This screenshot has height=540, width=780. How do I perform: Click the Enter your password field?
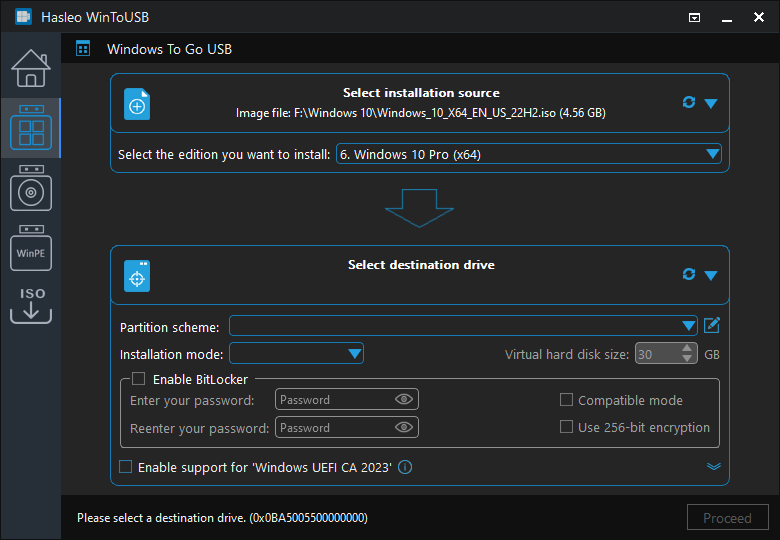tap(347, 399)
